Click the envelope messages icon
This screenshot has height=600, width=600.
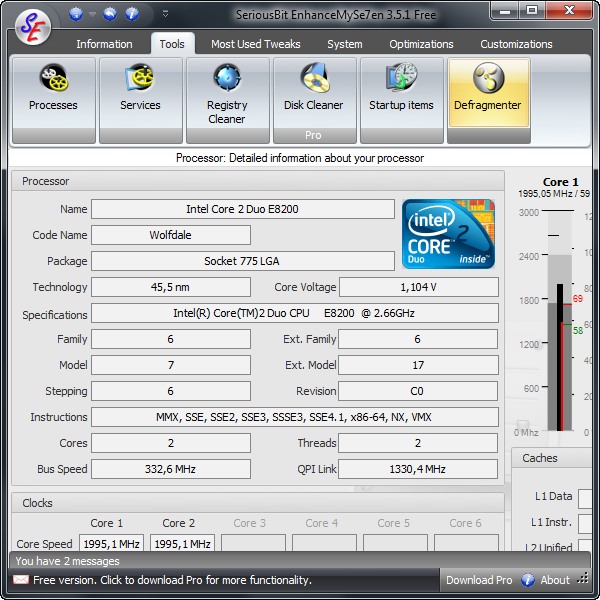(20, 580)
